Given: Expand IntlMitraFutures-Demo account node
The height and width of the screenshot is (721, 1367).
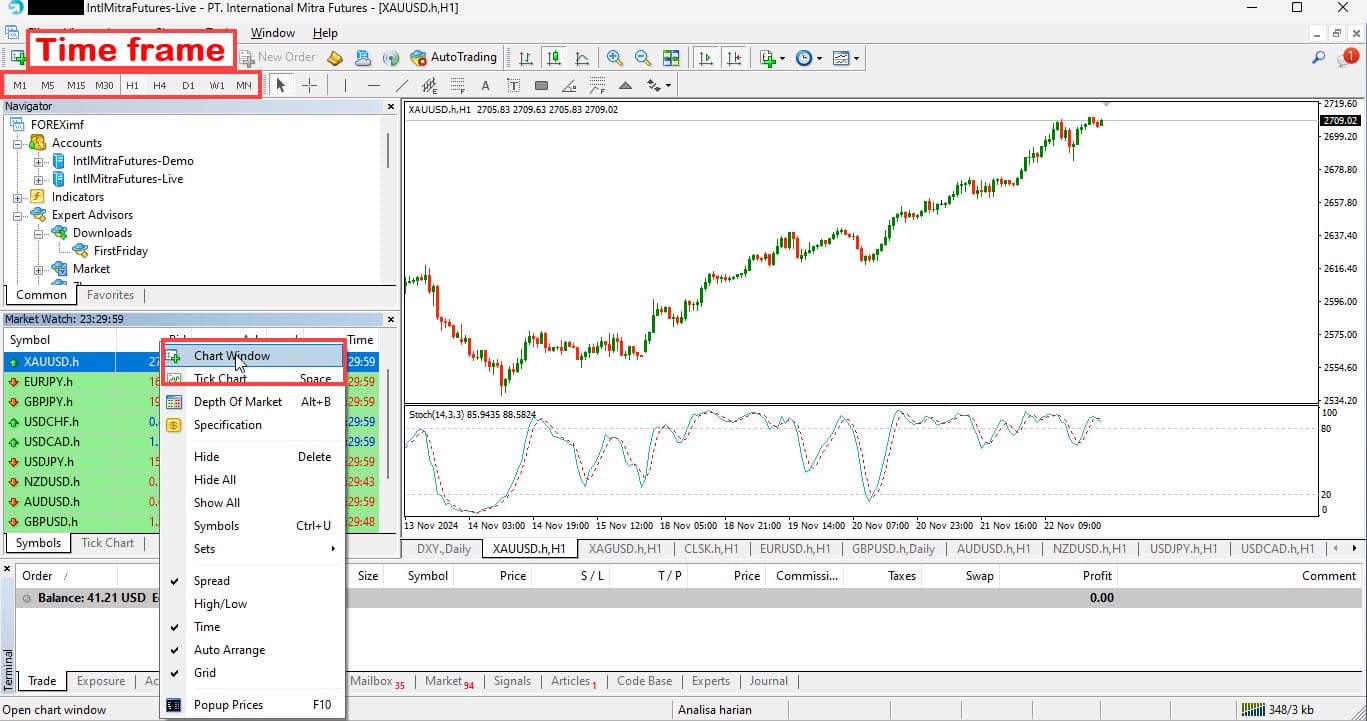Looking at the screenshot, I should tap(38, 161).
